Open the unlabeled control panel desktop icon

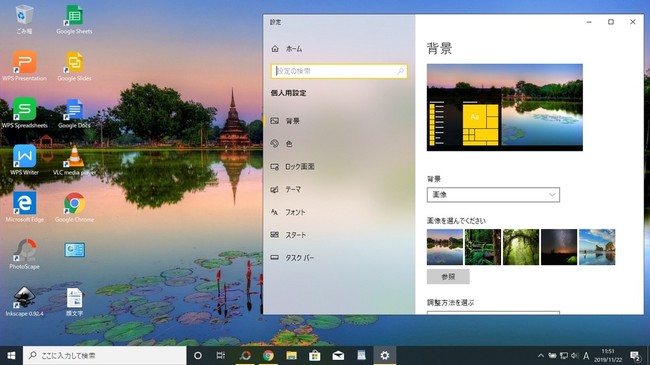[x=75, y=250]
